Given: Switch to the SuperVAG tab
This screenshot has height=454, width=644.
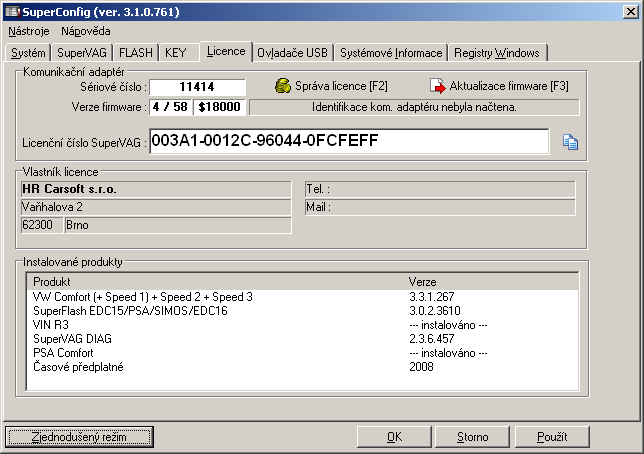Looking at the screenshot, I should pos(82,53).
